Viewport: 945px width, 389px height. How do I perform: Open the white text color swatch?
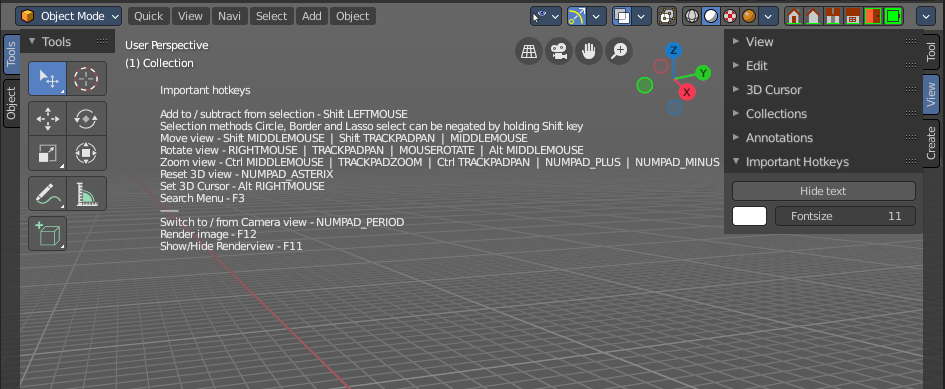749,216
